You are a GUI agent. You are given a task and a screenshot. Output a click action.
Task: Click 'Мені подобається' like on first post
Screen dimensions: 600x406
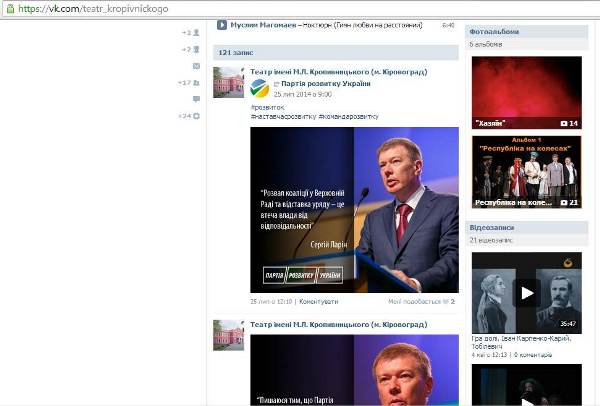(x=421, y=302)
